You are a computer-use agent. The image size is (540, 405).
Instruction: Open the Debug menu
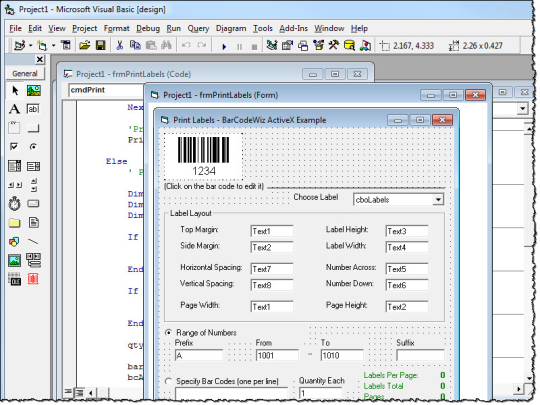(x=148, y=28)
